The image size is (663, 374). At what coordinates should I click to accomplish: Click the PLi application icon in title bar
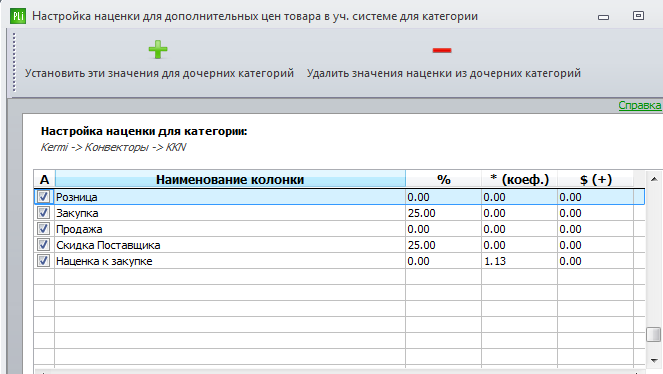18,16
